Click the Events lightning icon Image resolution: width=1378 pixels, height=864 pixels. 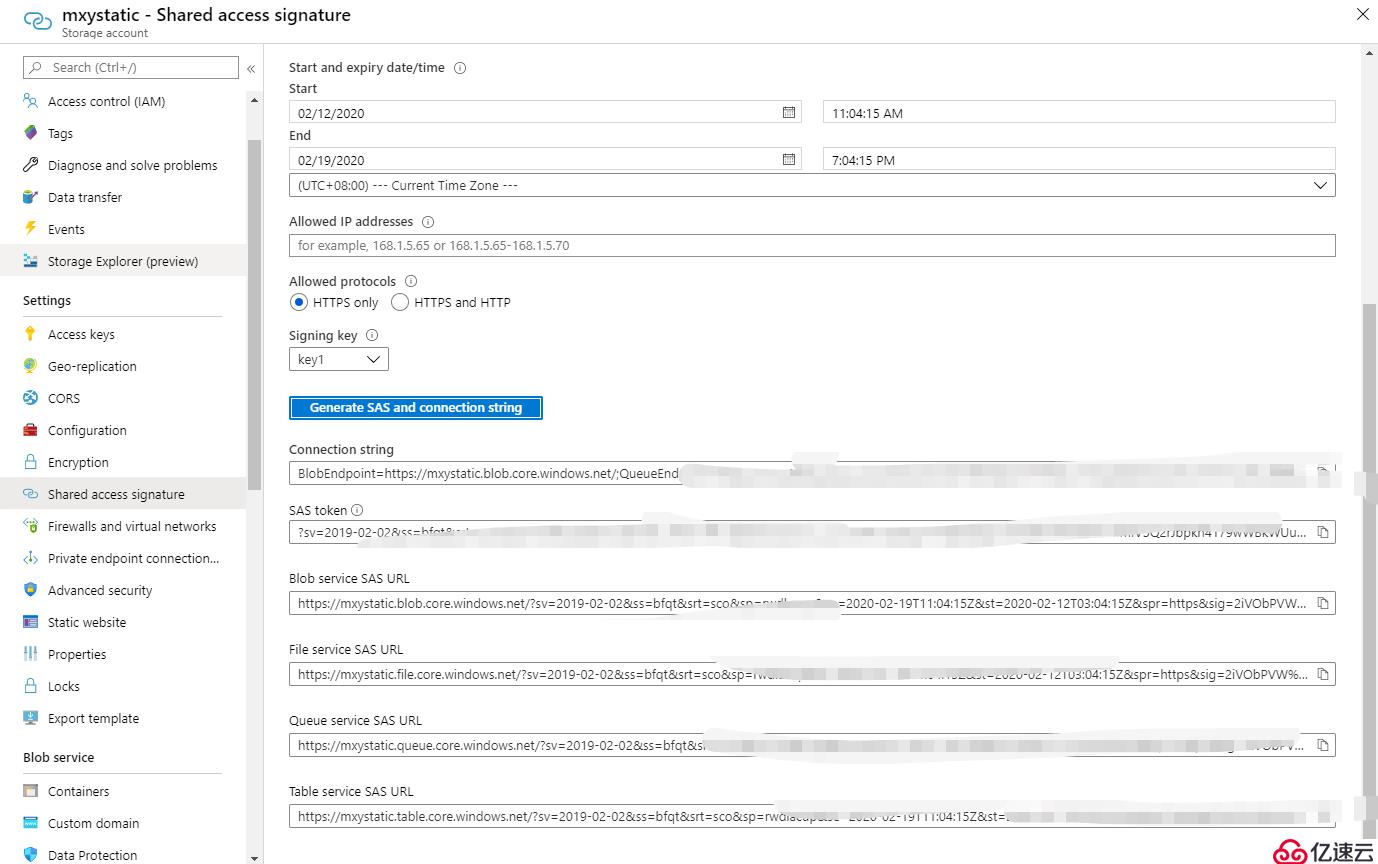(x=30, y=229)
